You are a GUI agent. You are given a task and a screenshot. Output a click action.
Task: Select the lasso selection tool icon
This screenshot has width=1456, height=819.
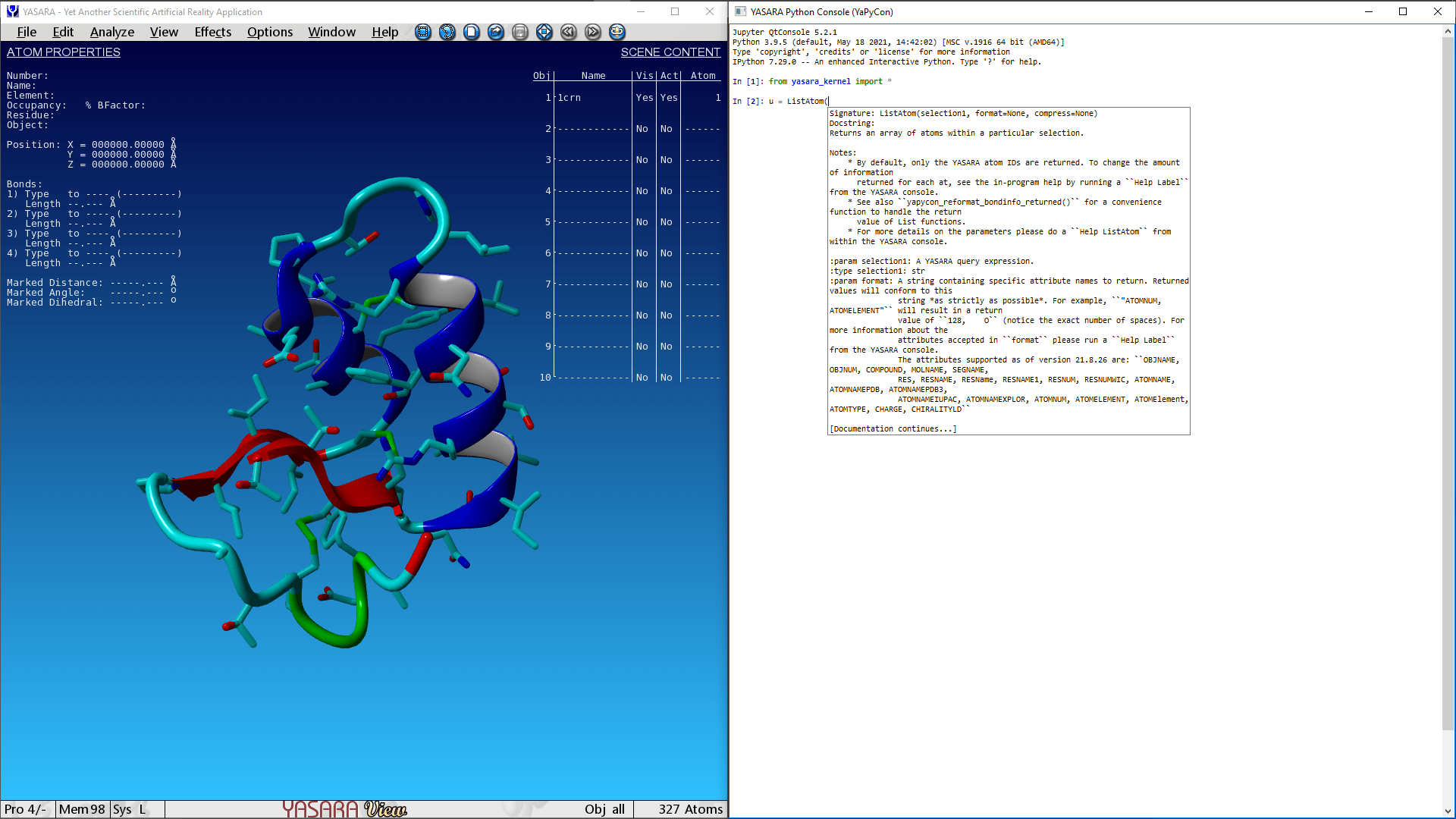[x=447, y=32]
